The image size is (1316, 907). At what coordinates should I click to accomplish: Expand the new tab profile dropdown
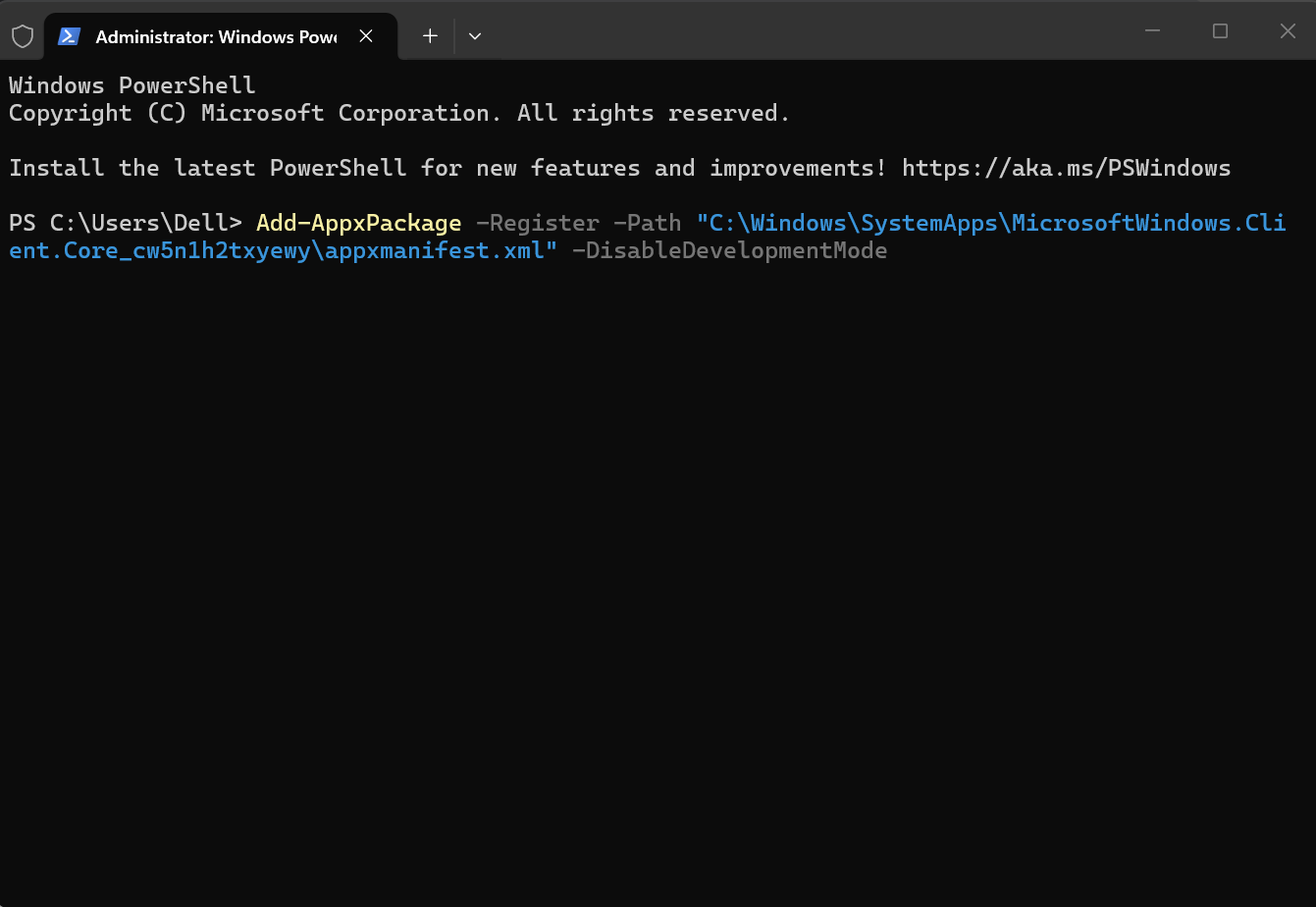[475, 36]
